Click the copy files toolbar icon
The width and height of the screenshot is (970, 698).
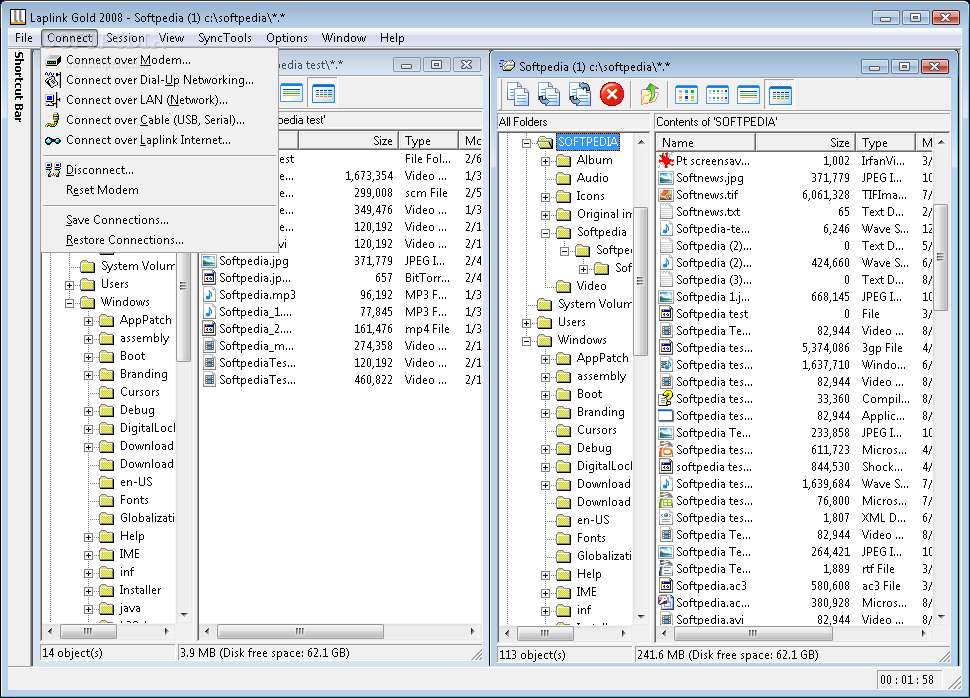tap(517, 95)
